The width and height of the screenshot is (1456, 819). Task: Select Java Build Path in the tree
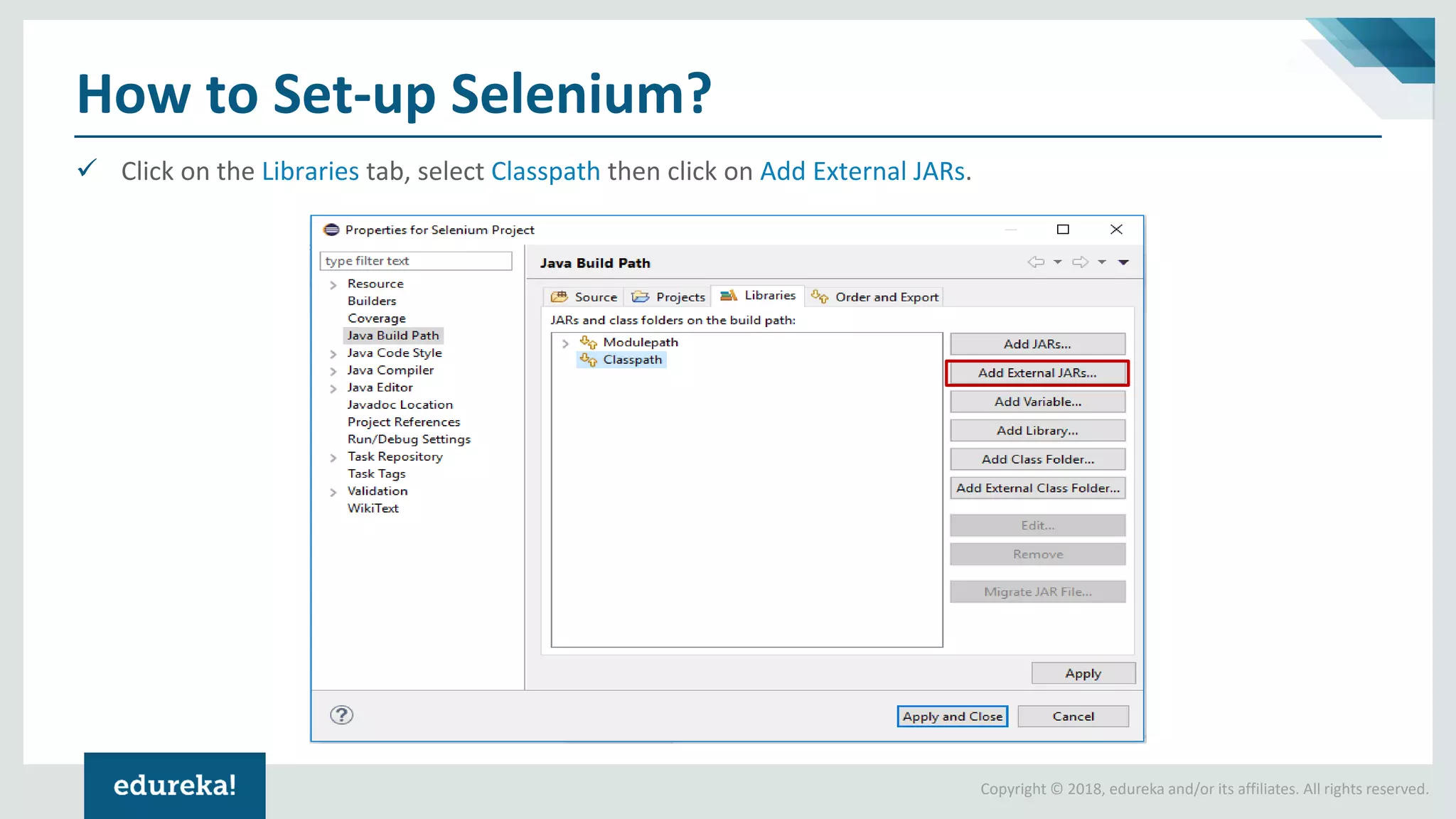point(393,336)
